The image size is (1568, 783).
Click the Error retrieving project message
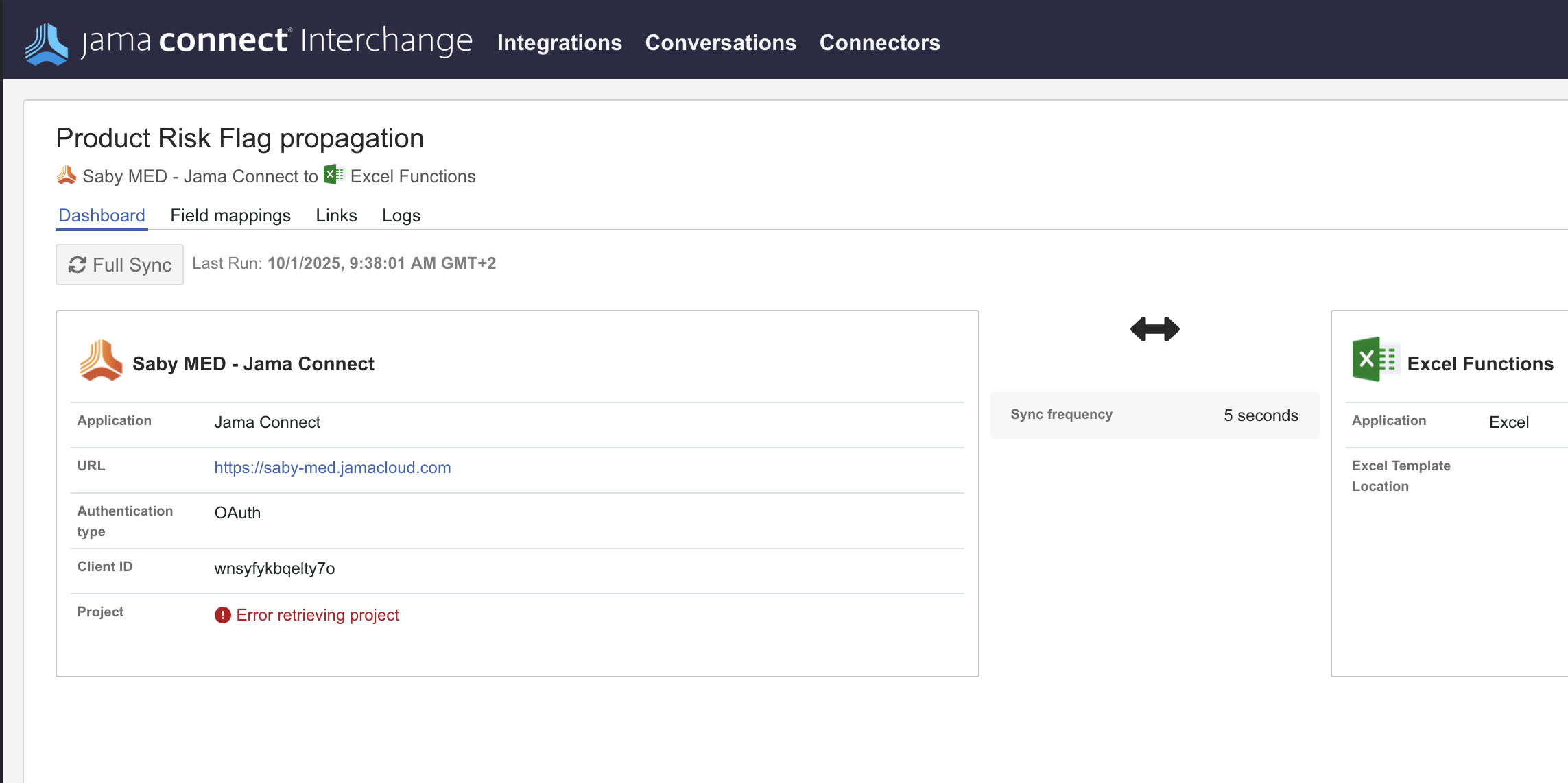point(317,615)
